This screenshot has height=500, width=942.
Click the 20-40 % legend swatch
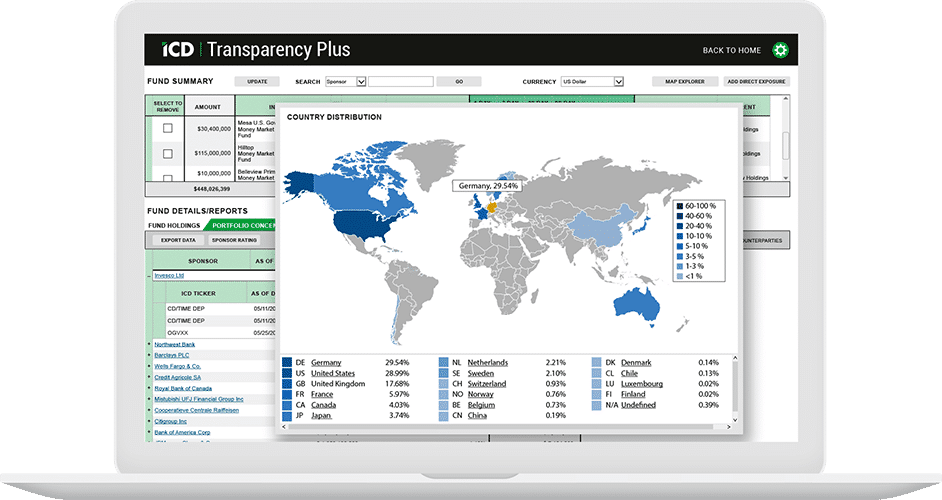[679, 226]
